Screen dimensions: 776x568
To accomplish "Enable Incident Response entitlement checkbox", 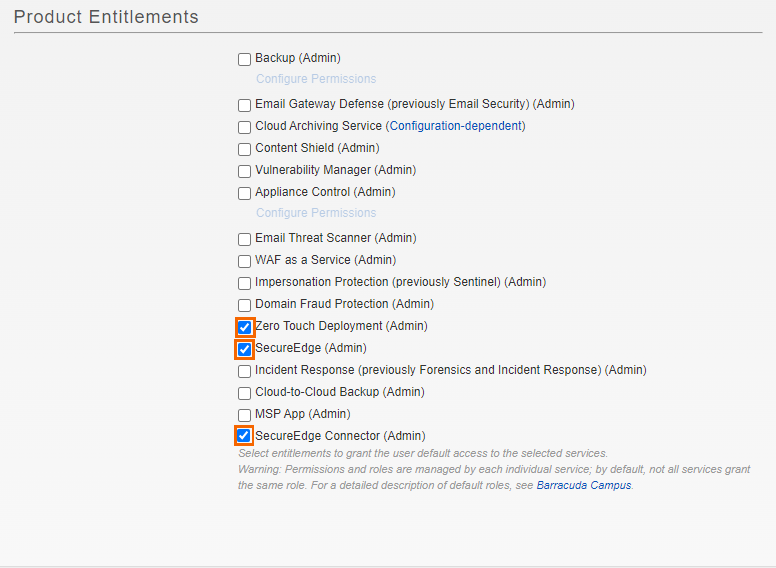I will (244, 371).
